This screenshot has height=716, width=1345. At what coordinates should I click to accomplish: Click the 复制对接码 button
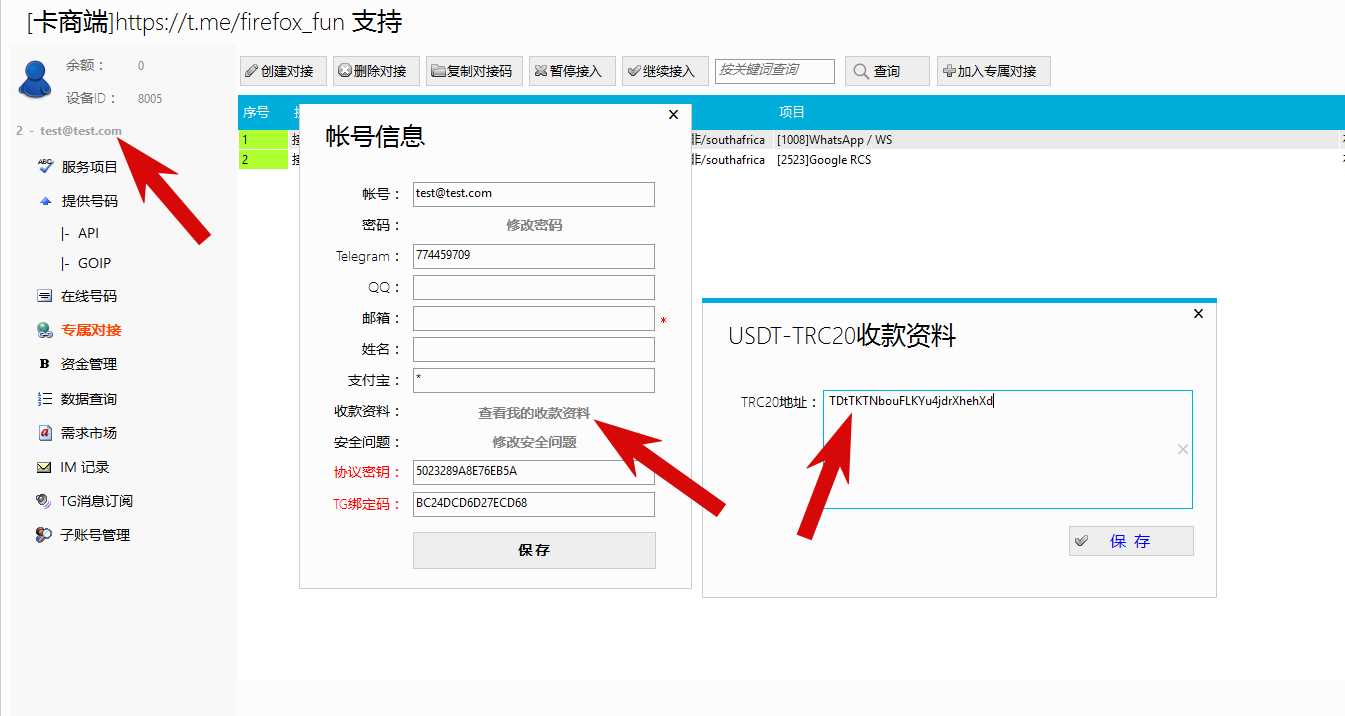tap(472, 71)
